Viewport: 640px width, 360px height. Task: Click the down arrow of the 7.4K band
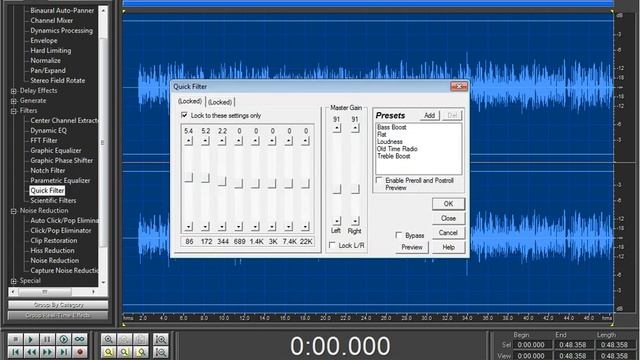tap(289, 226)
